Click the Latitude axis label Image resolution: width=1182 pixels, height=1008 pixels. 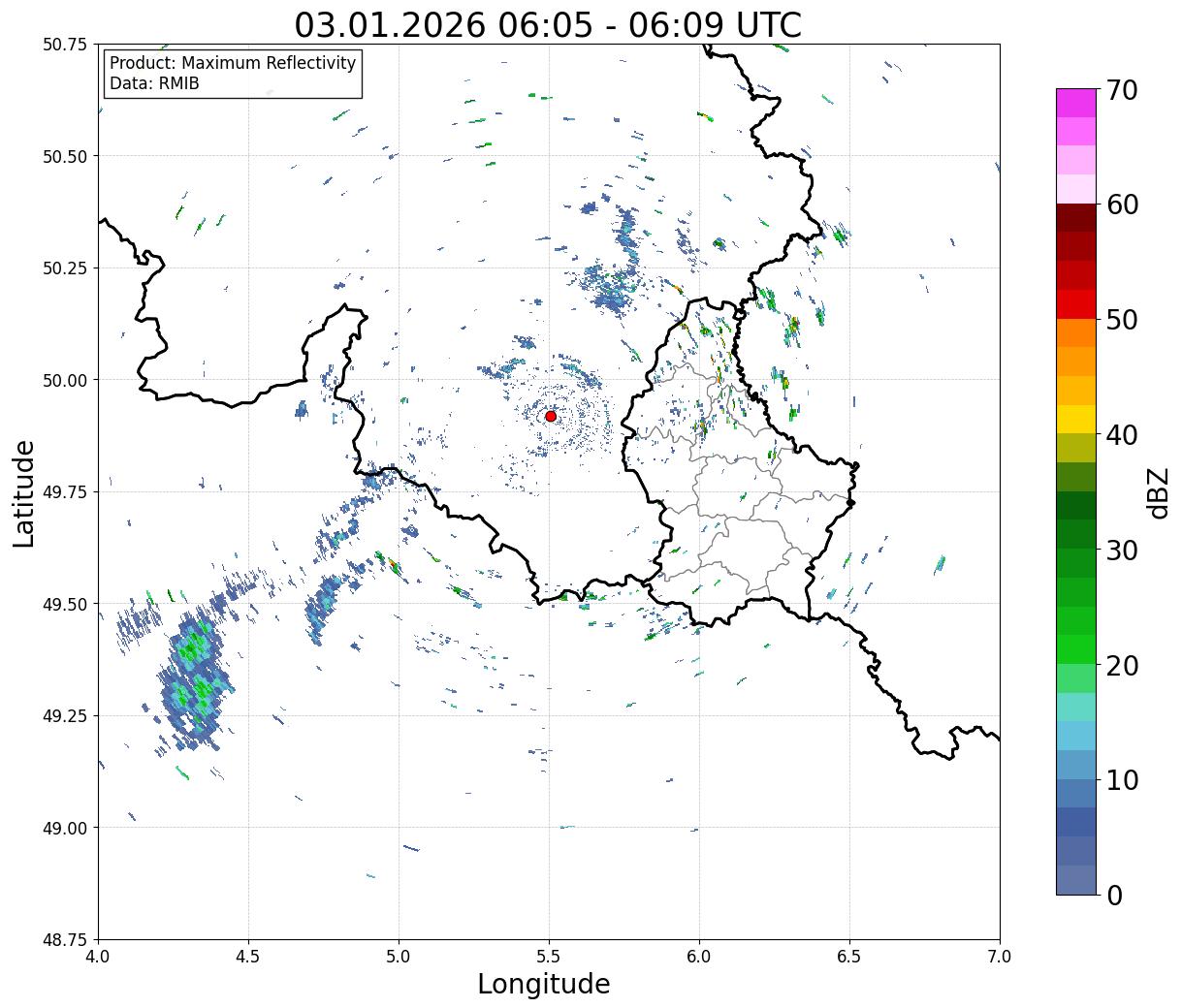[24, 493]
